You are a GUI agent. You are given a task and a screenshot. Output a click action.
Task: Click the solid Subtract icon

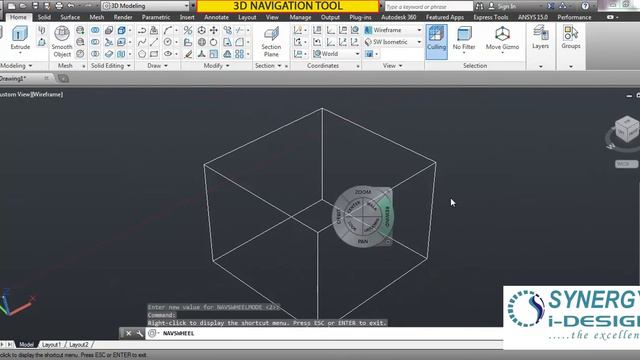tap(95, 42)
